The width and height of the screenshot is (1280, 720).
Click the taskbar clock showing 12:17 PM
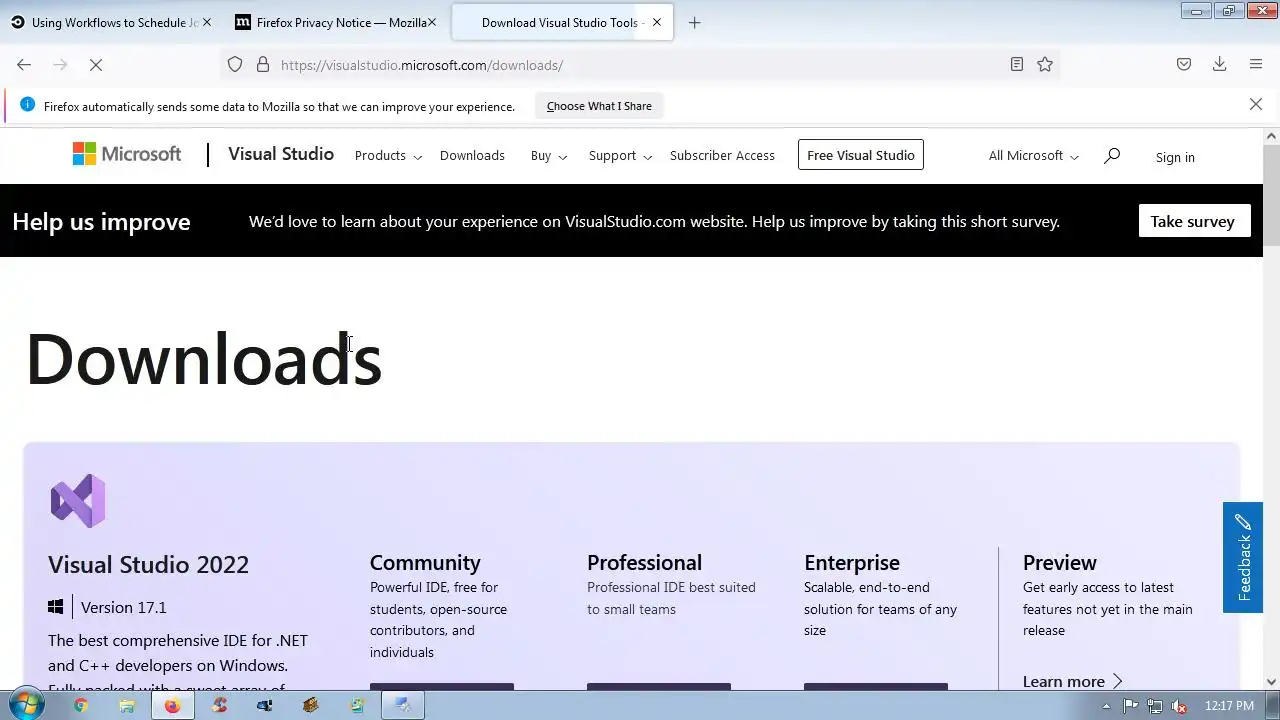click(1229, 706)
